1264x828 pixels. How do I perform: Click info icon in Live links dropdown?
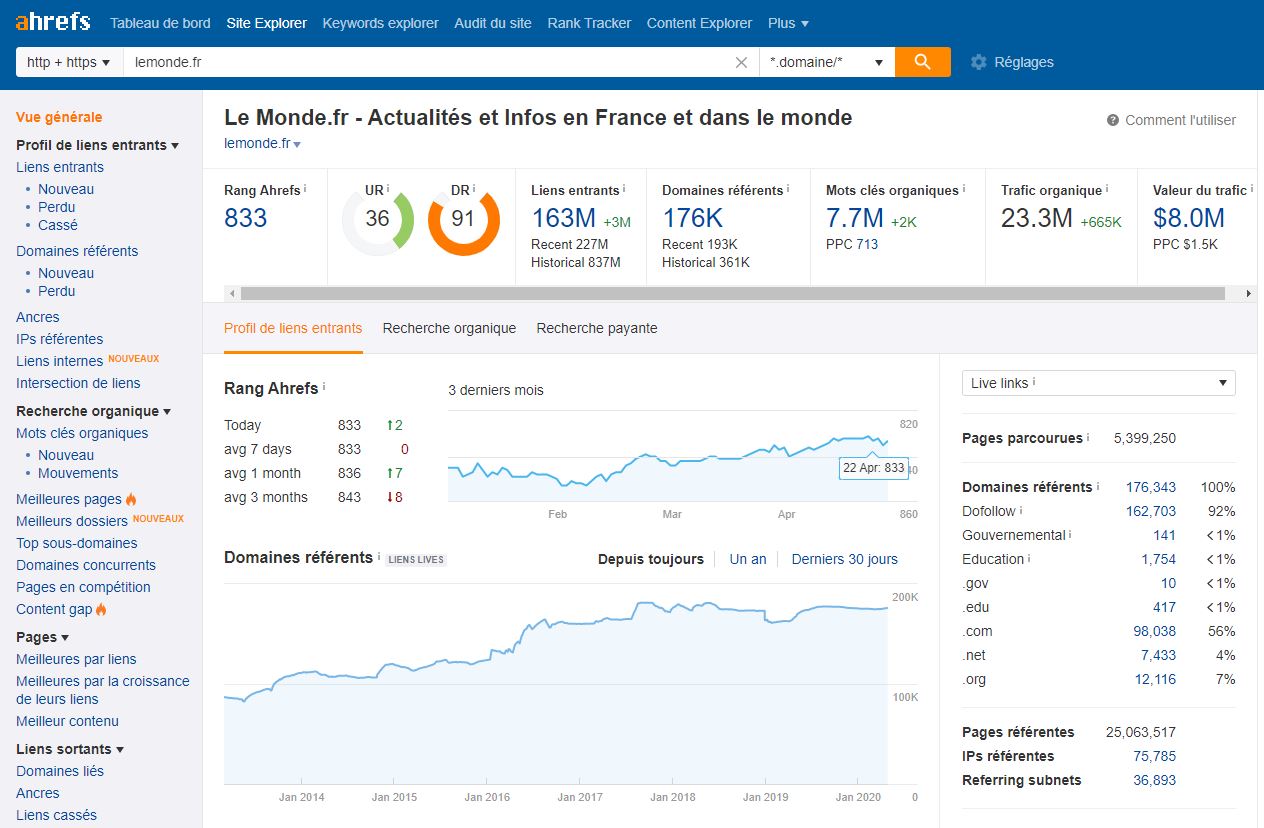(1034, 382)
